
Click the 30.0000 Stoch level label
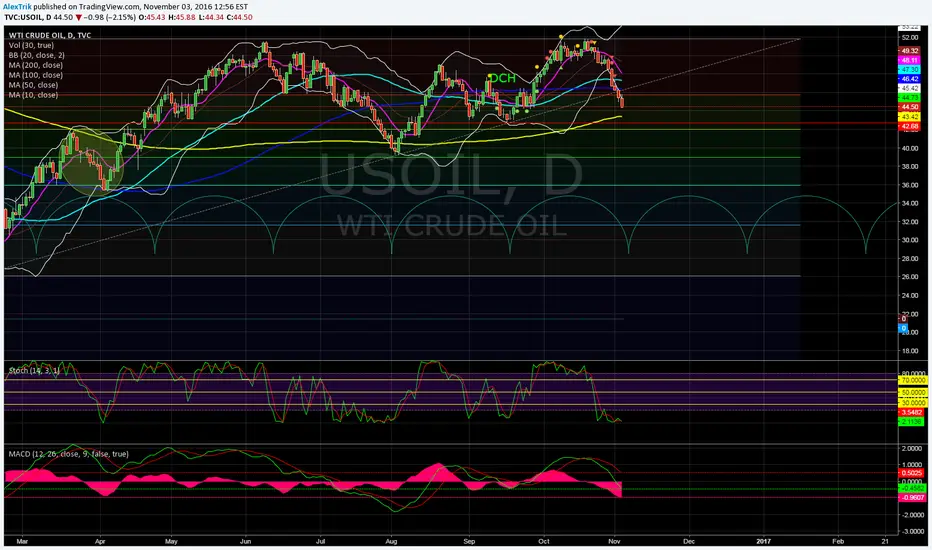click(x=914, y=403)
